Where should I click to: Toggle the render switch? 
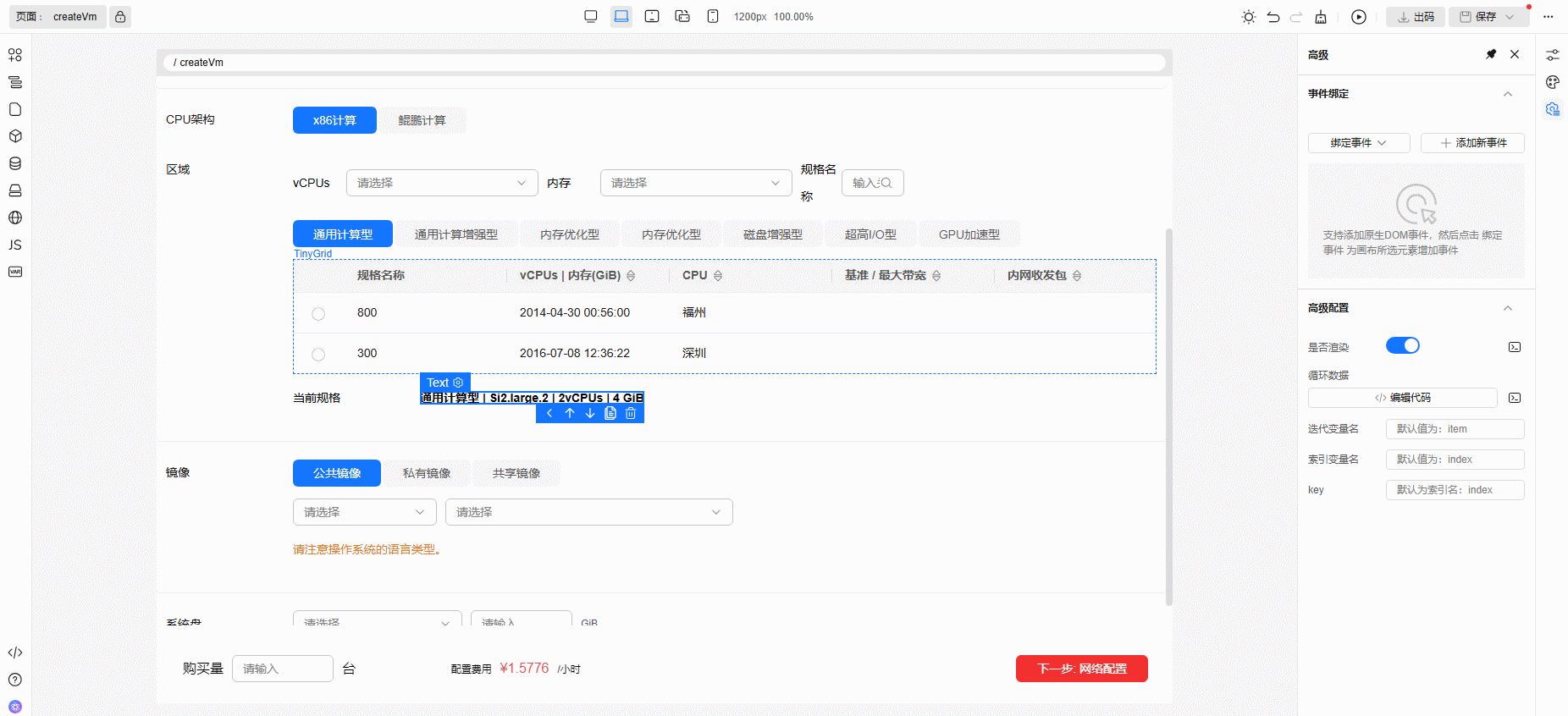[1402, 345]
